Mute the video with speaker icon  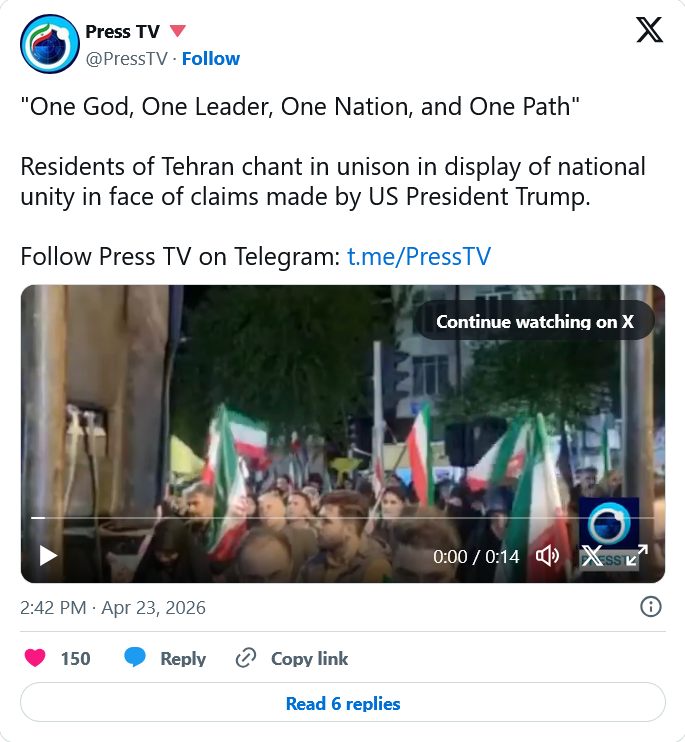pos(547,556)
